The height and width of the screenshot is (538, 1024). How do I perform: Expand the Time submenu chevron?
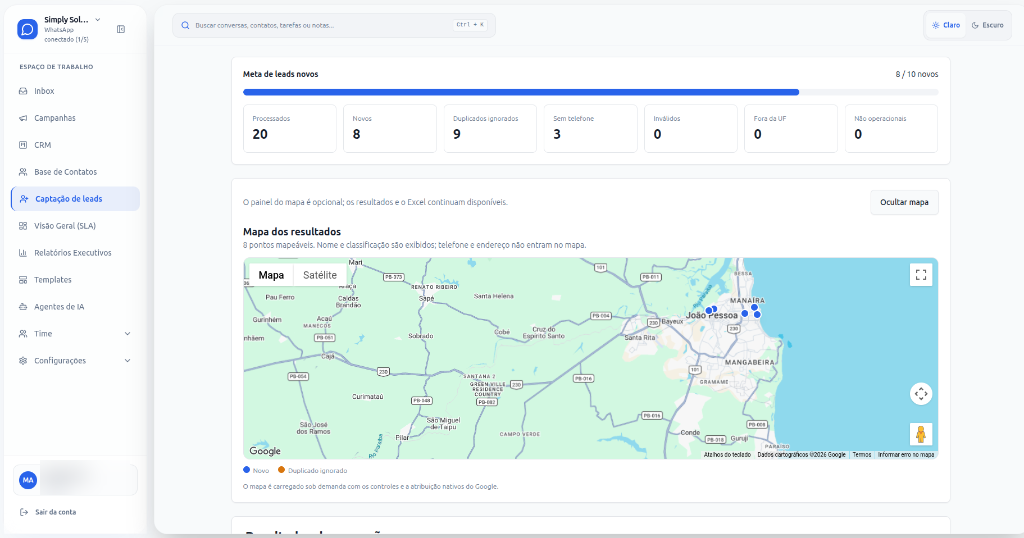pos(127,334)
